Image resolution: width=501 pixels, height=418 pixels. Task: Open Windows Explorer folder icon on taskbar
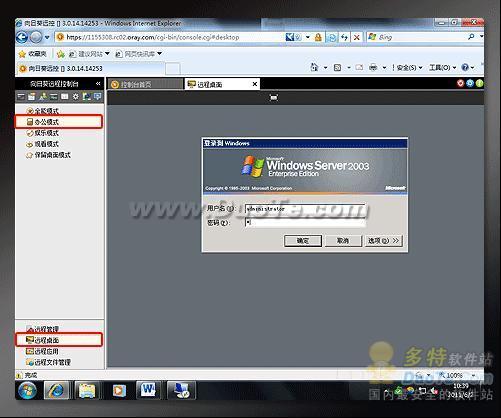pos(87,391)
